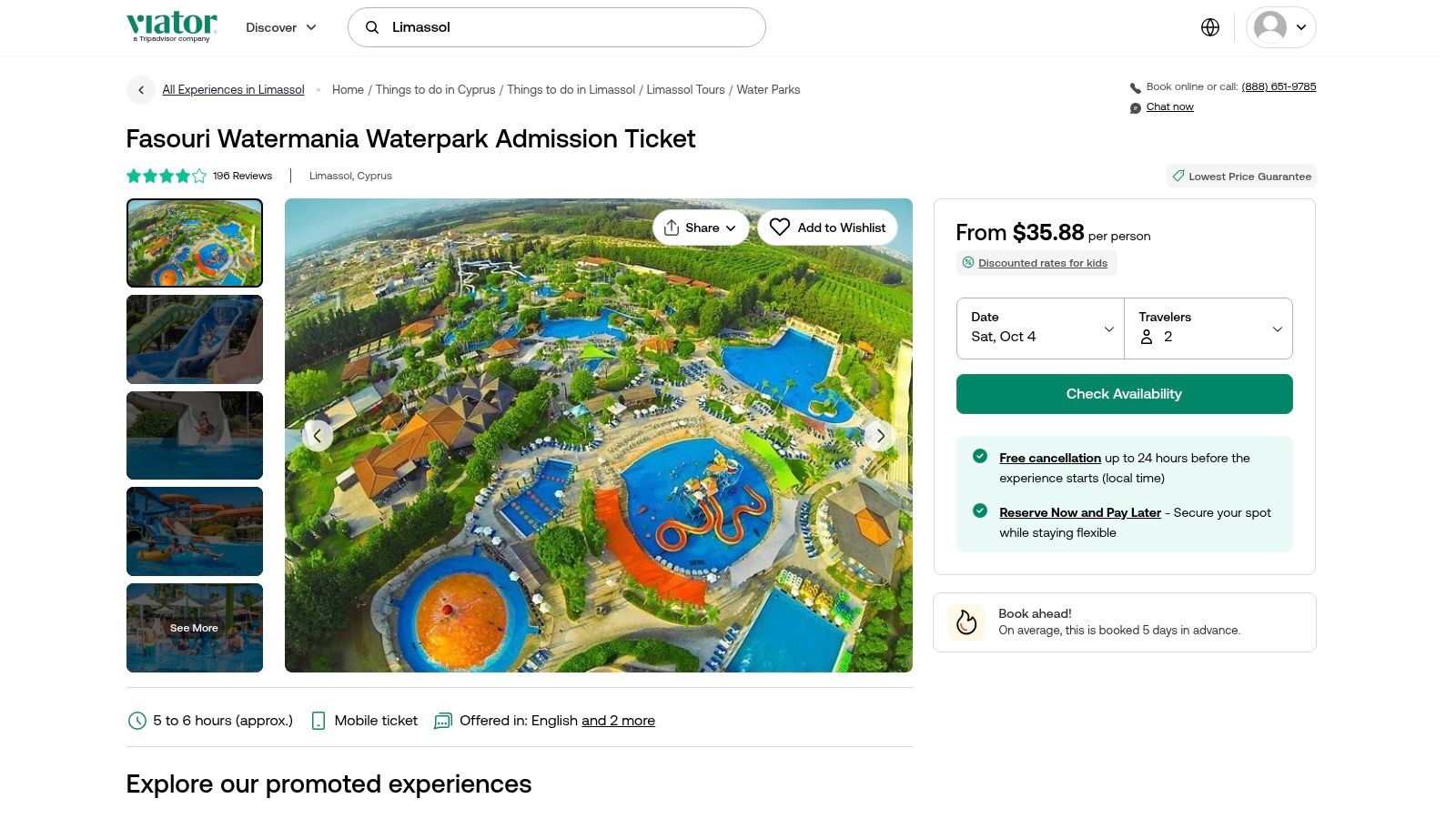Open the Chat now link
This screenshot has width=1456, height=819.
point(1169,107)
